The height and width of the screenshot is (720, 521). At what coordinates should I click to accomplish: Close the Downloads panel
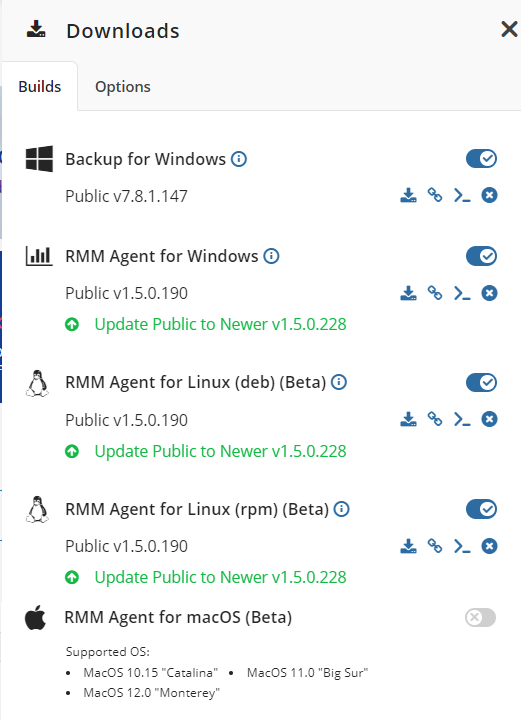pyautogui.click(x=509, y=29)
